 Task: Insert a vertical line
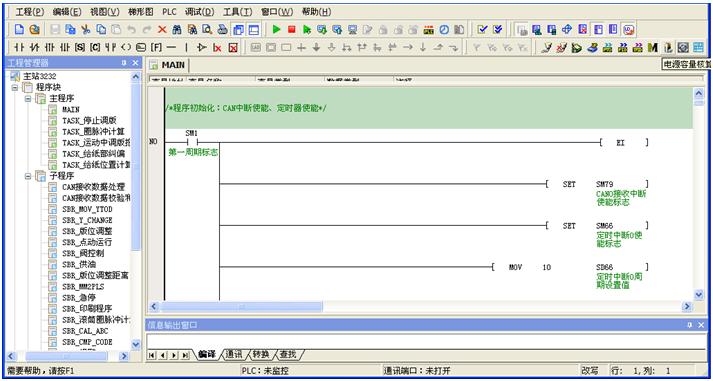186,47
